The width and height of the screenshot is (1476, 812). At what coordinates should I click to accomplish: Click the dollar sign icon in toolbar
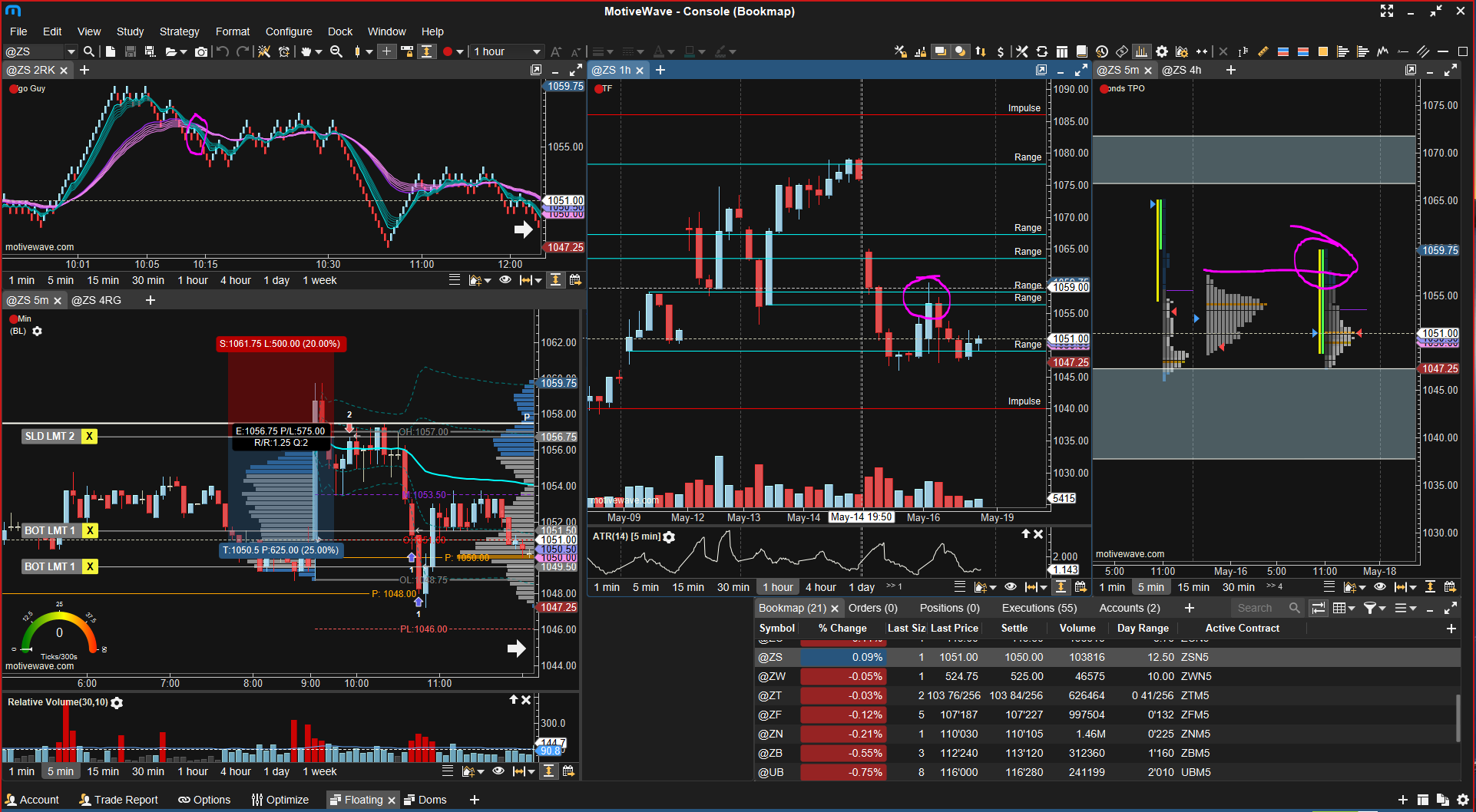[1000, 51]
